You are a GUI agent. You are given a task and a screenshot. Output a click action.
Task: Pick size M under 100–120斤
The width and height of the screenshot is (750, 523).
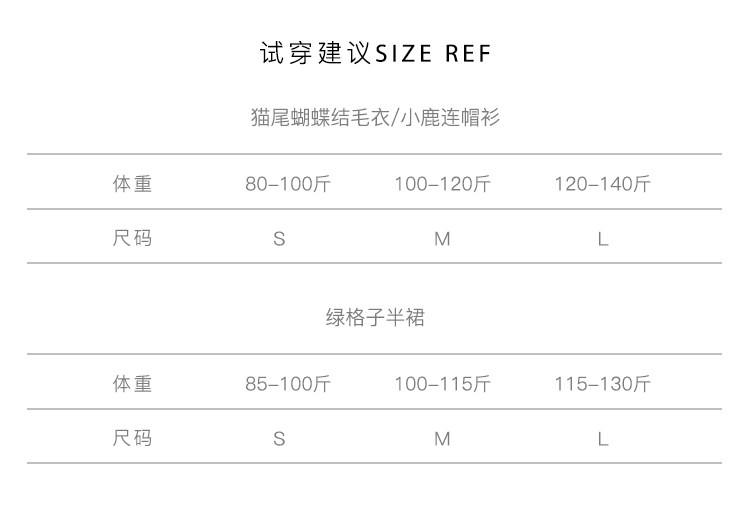(442, 239)
